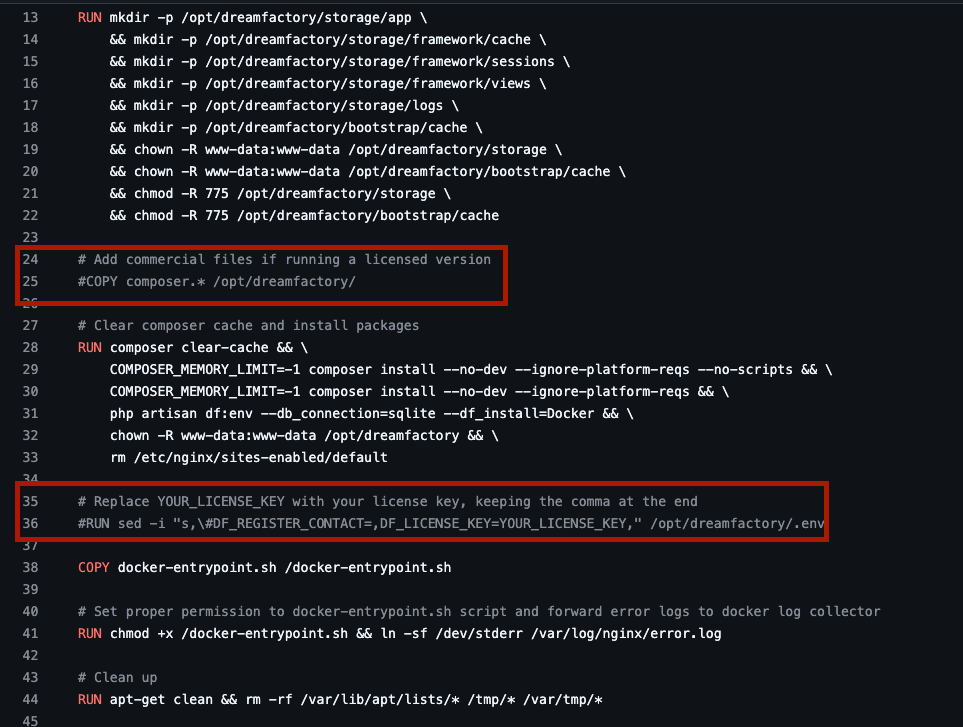This screenshot has width=963, height=727.
Task: Click the 'chmod -R 775 /opt/dreamfactory/bootstrap/cache' line
Action: pos(304,215)
